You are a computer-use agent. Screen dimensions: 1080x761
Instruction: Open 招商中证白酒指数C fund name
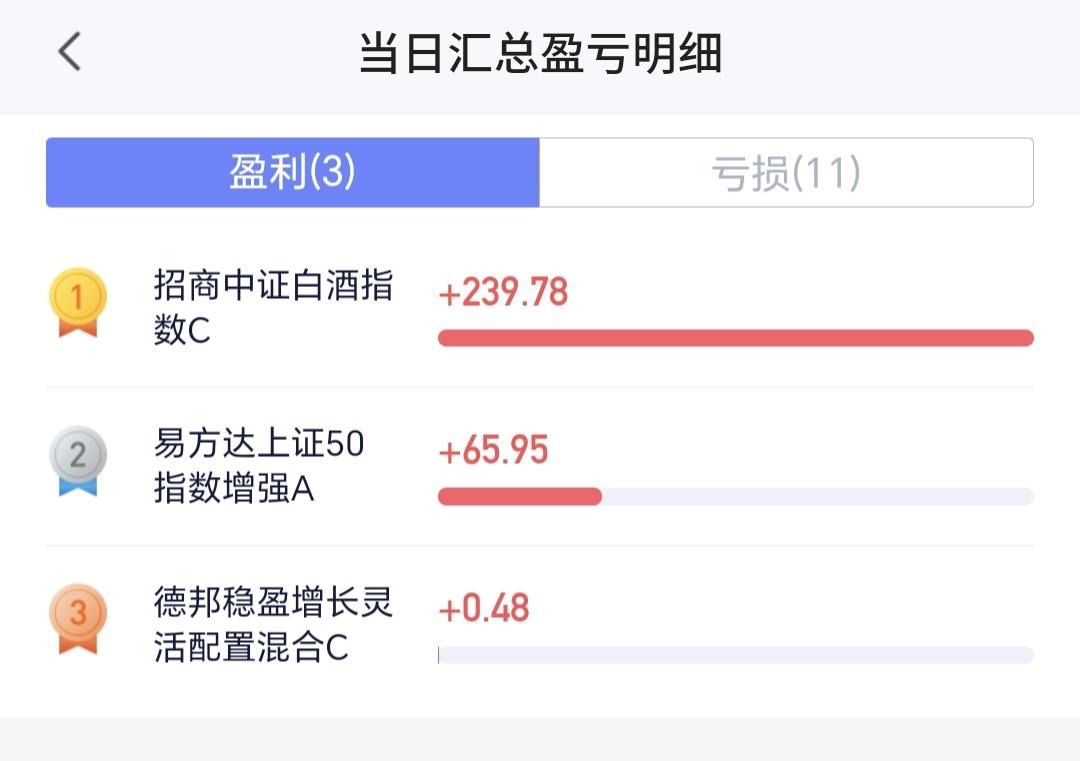coord(273,307)
